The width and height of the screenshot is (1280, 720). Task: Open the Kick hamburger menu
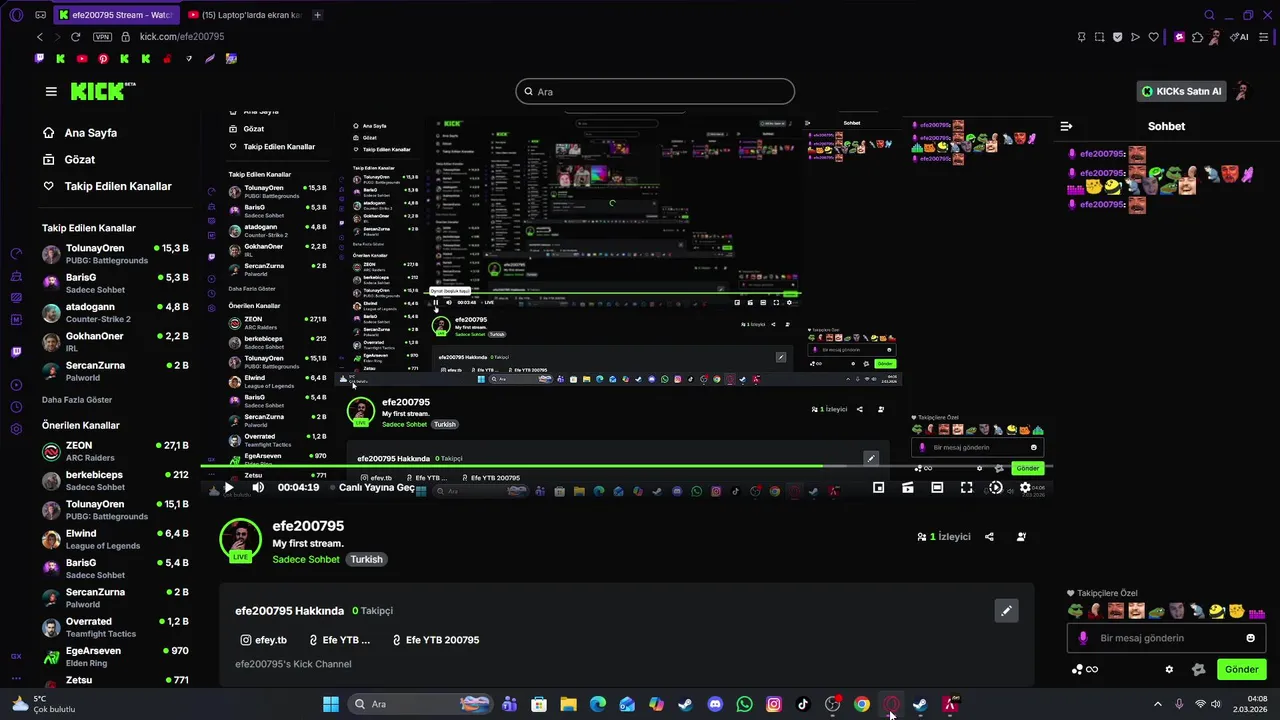pos(51,91)
